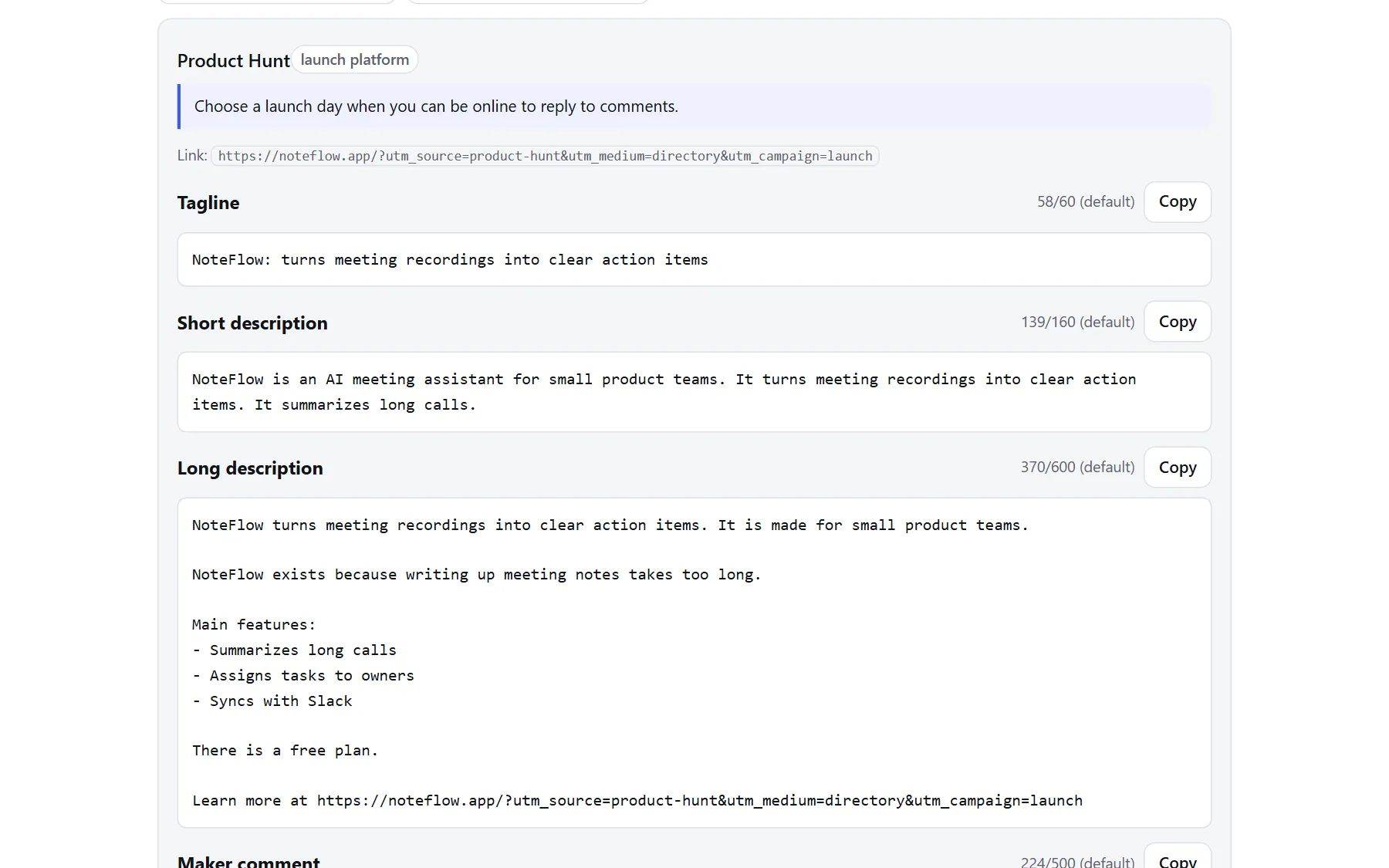Copy the Short description text
Image resolution: width=1389 pixels, height=868 pixels.
pyautogui.click(x=1177, y=322)
